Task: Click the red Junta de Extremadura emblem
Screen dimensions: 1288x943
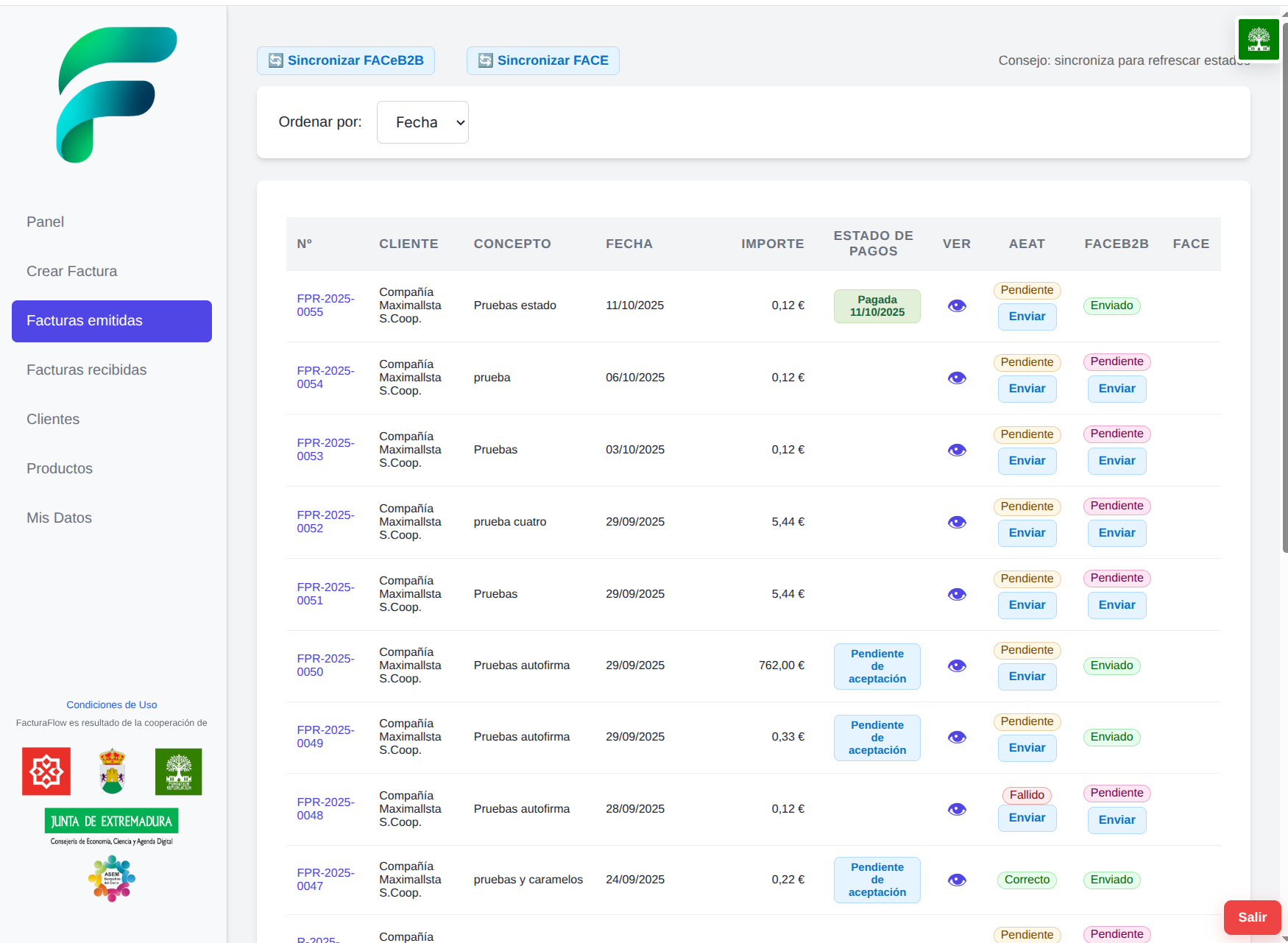Action: pyautogui.click(x=46, y=771)
